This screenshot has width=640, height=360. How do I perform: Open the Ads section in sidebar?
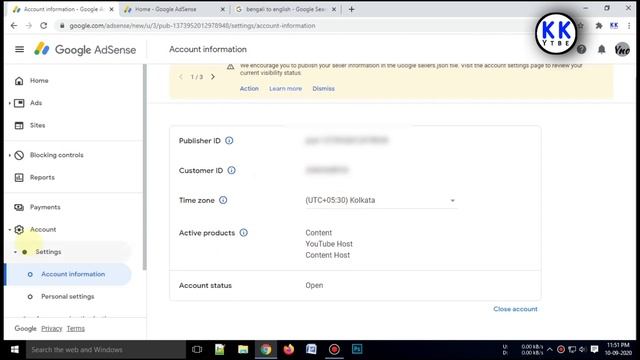pos(36,103)
